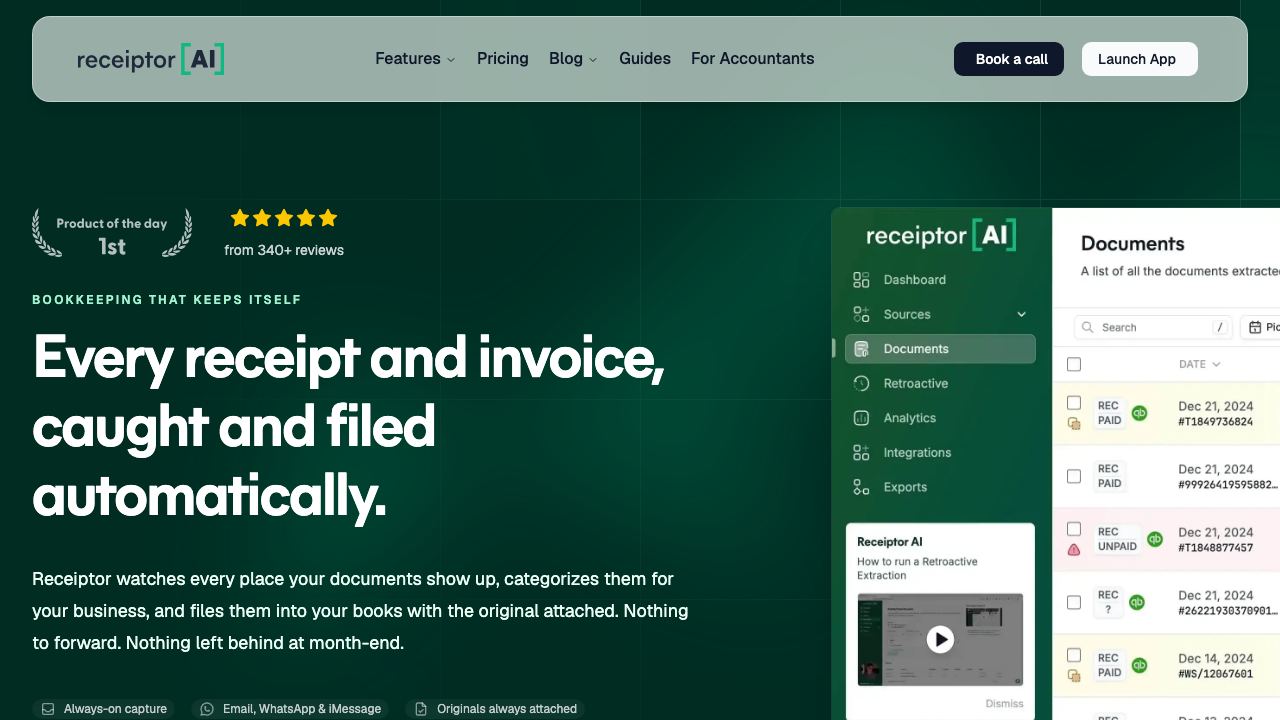Click the REC PAID badge for #WS/12067601
Image resolution: width=1280 pixels, height=720 pixels.
tap(1109, 665)
